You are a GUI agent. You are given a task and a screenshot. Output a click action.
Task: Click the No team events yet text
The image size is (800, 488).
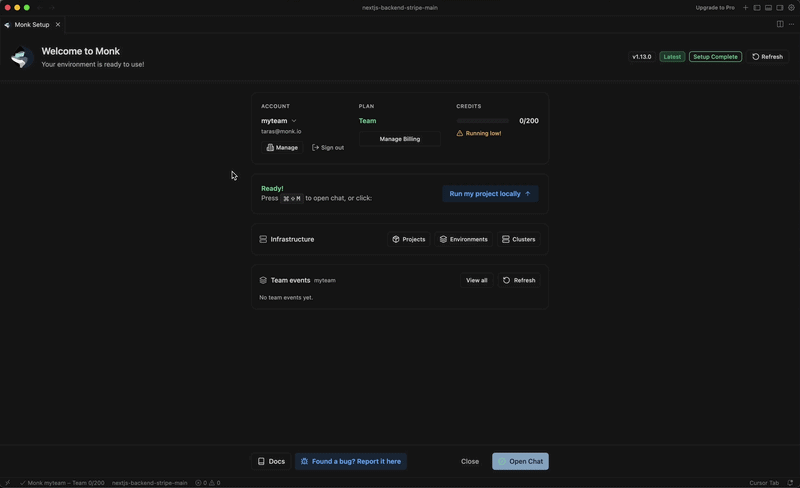tap(286, 298)
